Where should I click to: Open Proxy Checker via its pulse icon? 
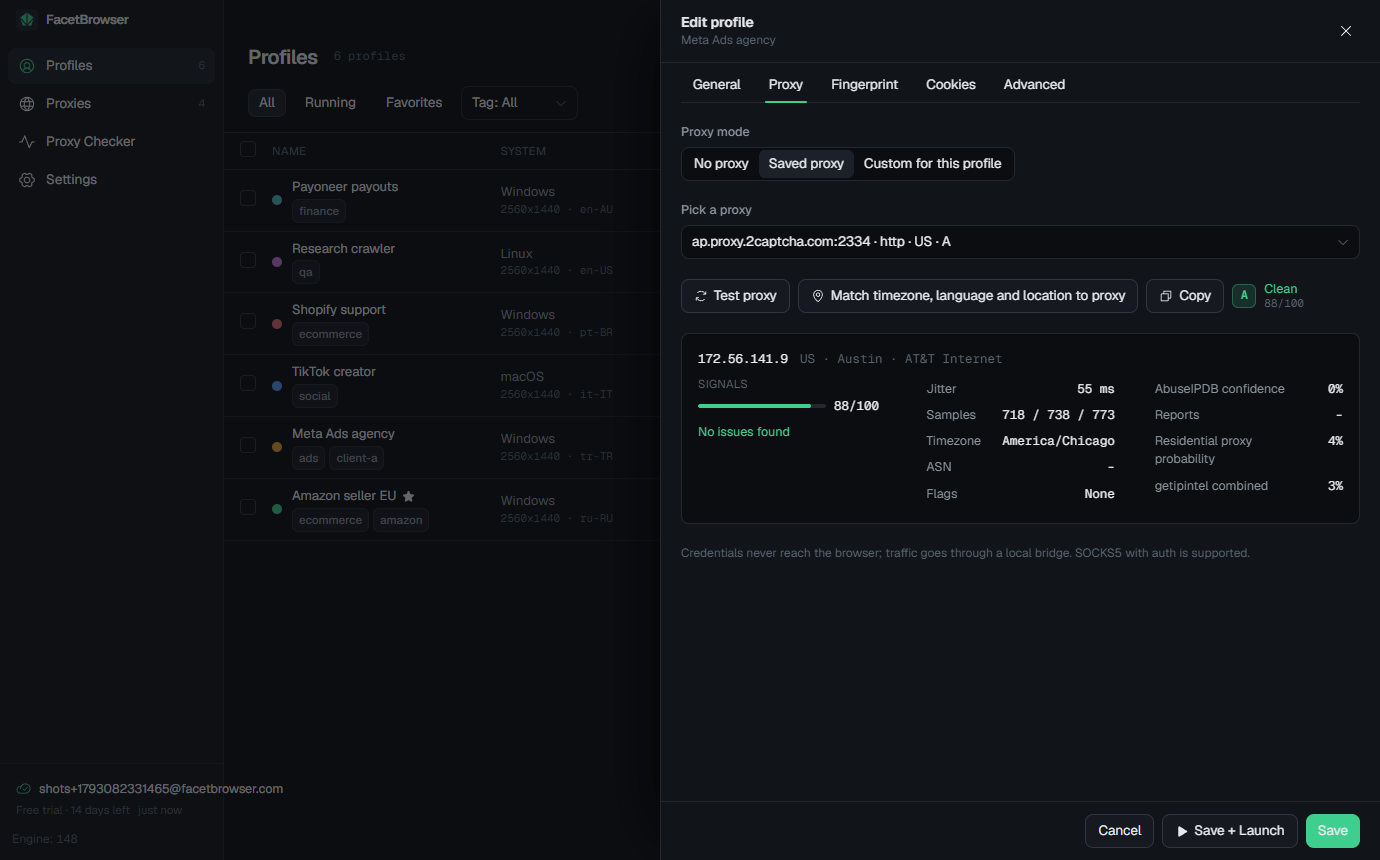[x=27, y=142]
